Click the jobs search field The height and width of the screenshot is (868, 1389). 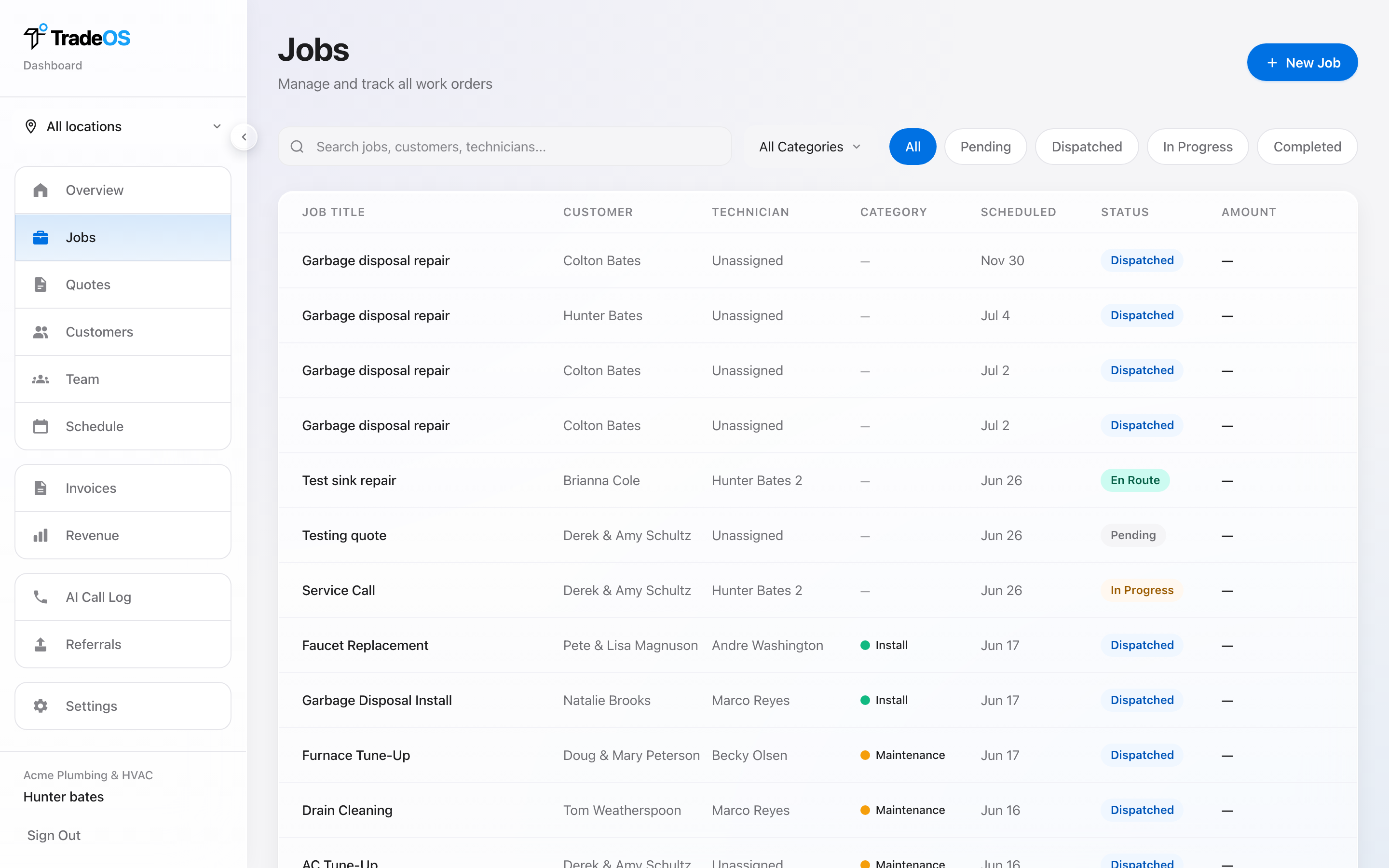point(504,147)
